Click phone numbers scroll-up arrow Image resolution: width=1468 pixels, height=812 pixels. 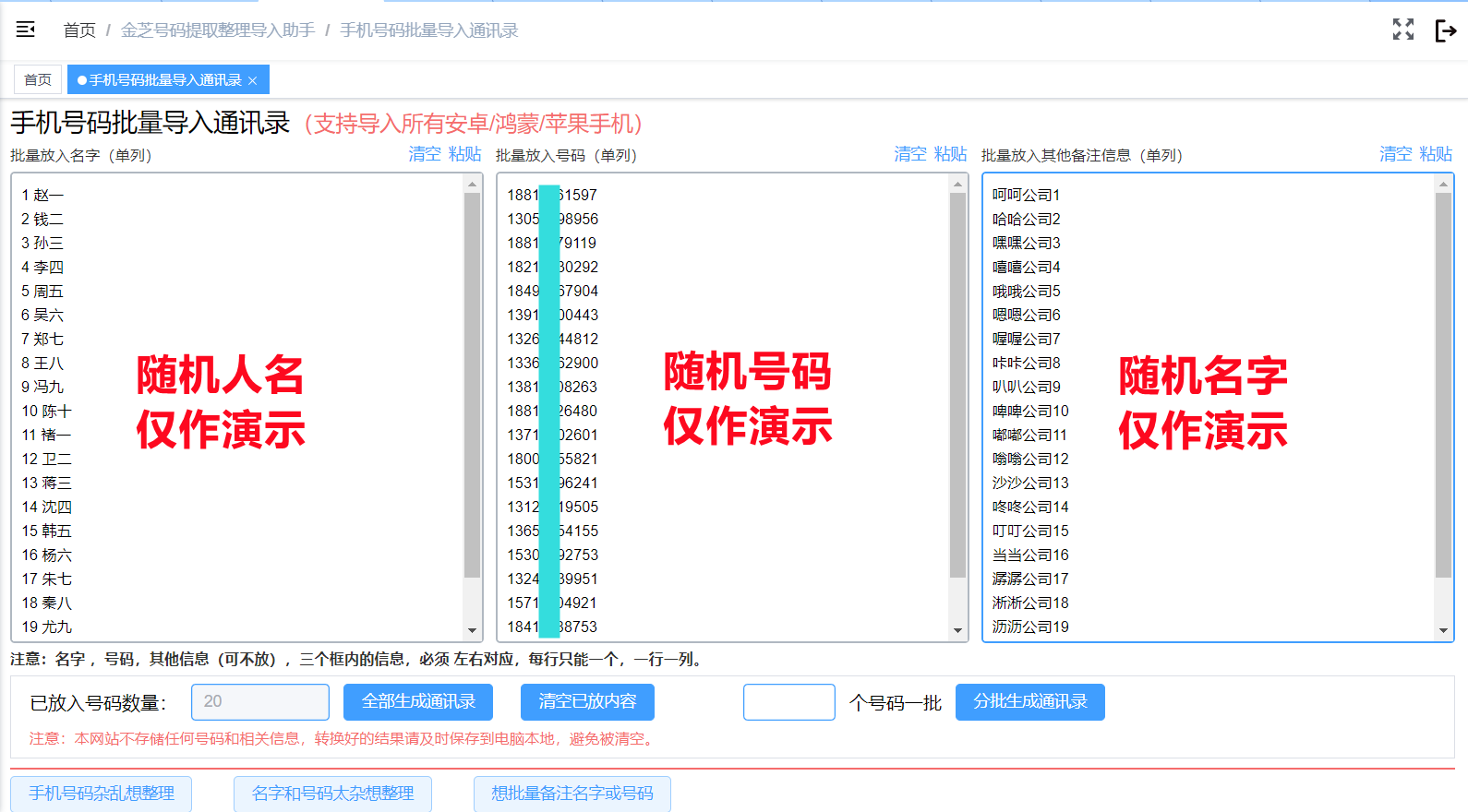pos(957,184)
